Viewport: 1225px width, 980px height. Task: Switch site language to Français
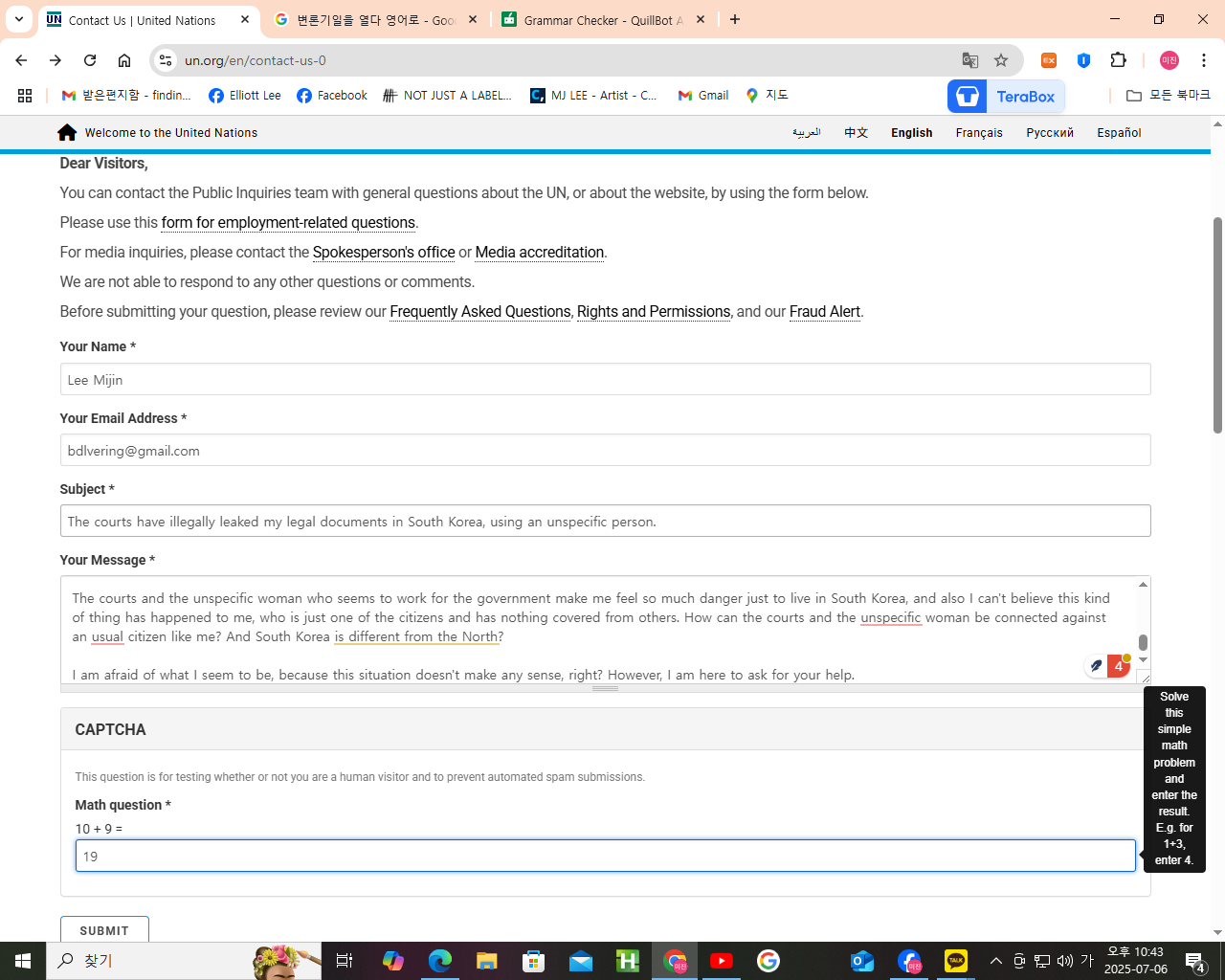(979, 133)
